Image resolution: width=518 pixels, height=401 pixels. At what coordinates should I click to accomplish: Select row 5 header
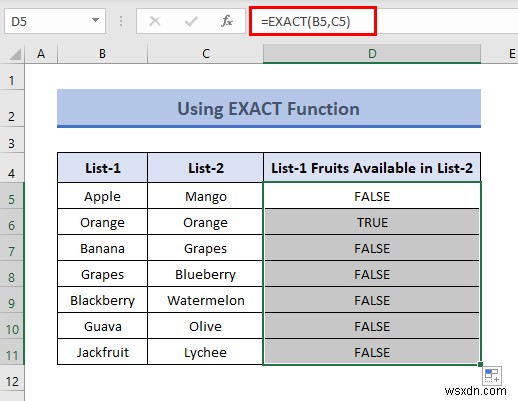click(x=12, y=196)
